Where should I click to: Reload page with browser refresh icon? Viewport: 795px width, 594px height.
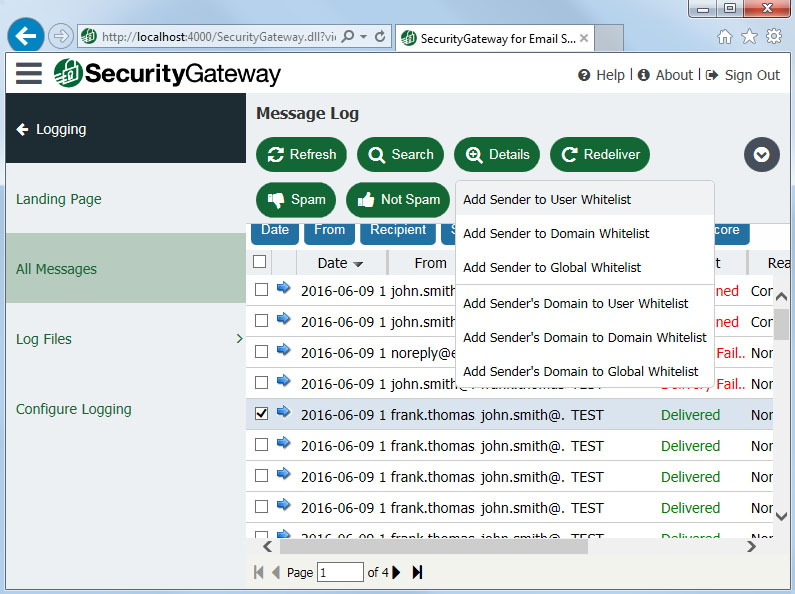(x=380, y=36)
